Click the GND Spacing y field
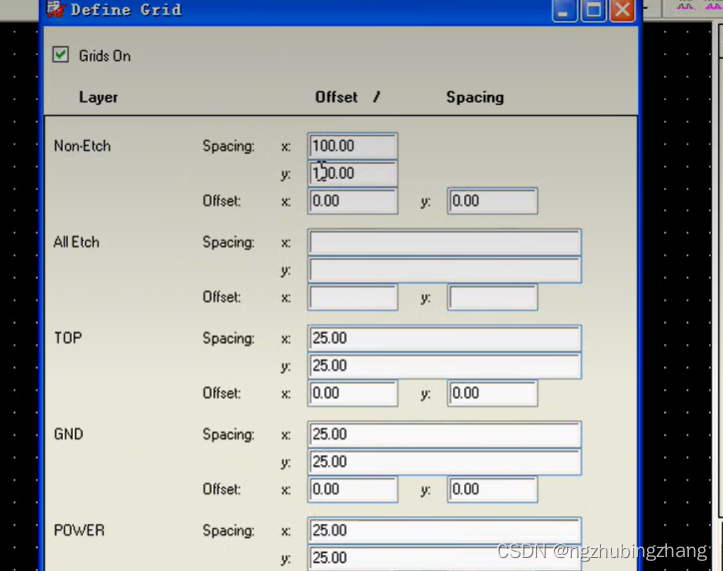Image resolution: width=723 pixels, height=571 pixels. [444, 462]
